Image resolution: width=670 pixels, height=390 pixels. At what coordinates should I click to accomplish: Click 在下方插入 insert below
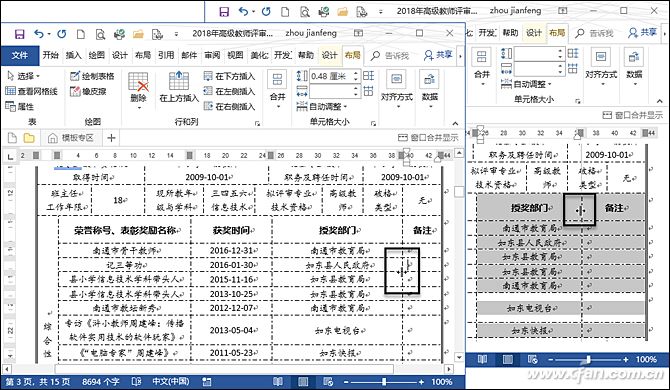point(229,76)
